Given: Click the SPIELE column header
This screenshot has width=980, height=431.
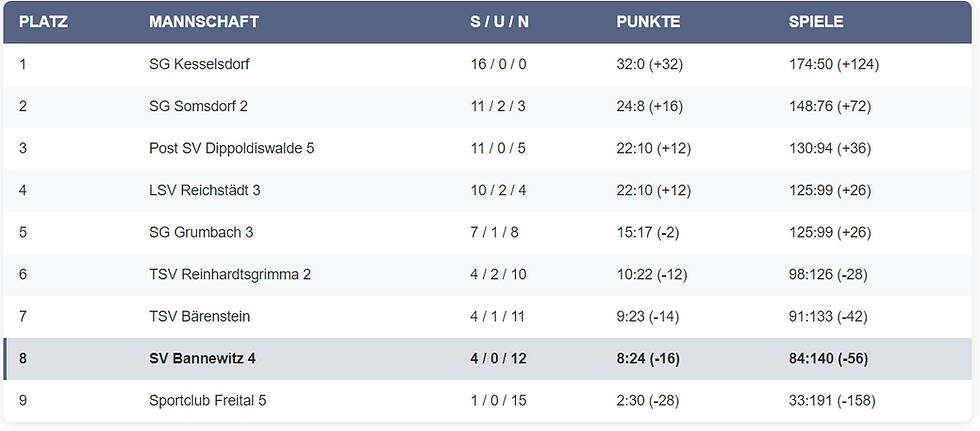Looking at the screenshot, I should coord(816,22).
